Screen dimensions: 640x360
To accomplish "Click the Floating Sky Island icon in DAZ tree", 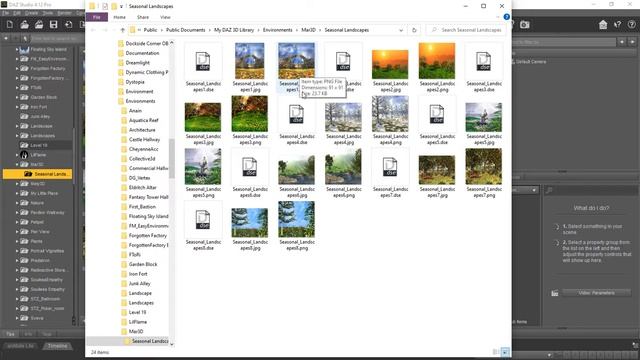I will [x=24, y=49].
